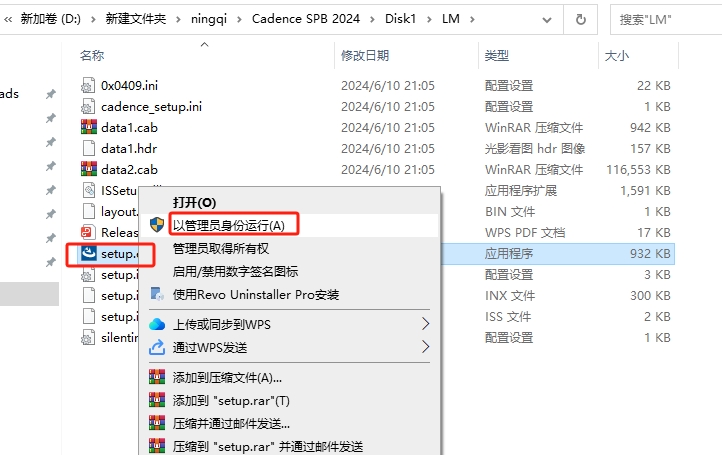This screenshot has width=722, height=455.
Task: Go to Cadence SPB 2024 breadcrumb
Action: tap(306, 19)
